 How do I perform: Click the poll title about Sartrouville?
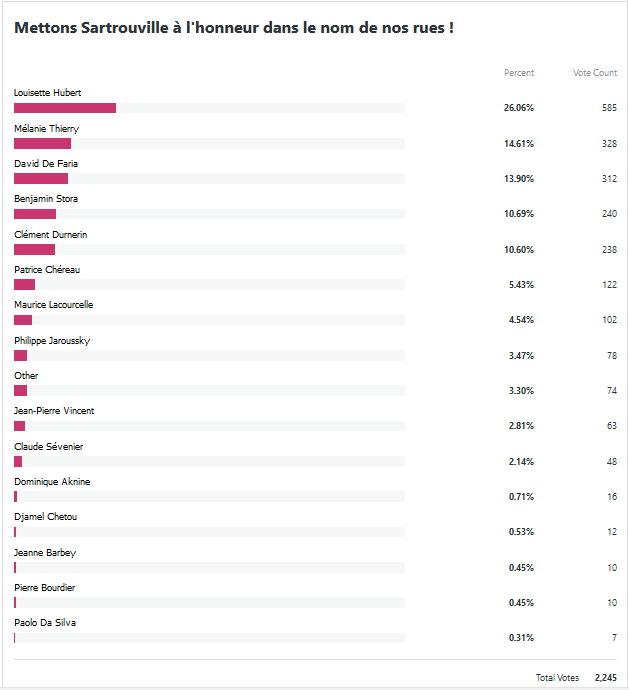(x=234, y=28)
